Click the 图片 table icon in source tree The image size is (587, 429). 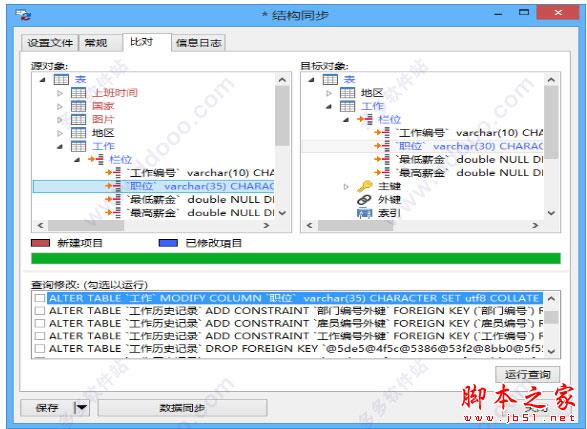point(79,119)
